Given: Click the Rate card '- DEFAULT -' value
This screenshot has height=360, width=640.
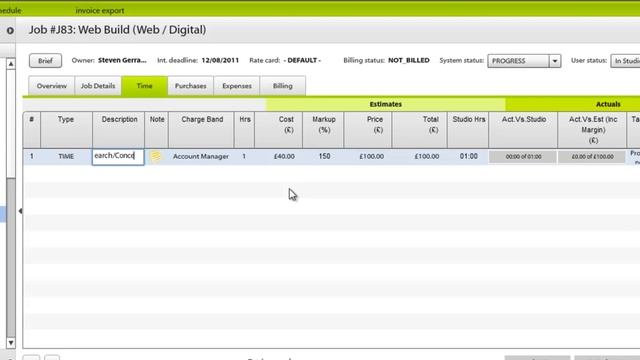Looking at the screenshot, I should coord(302,60).
